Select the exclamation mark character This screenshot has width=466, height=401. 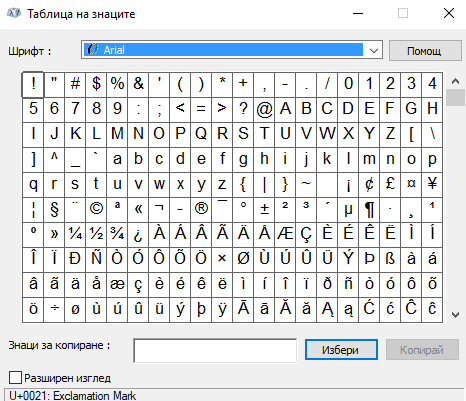tap(33, 84)
